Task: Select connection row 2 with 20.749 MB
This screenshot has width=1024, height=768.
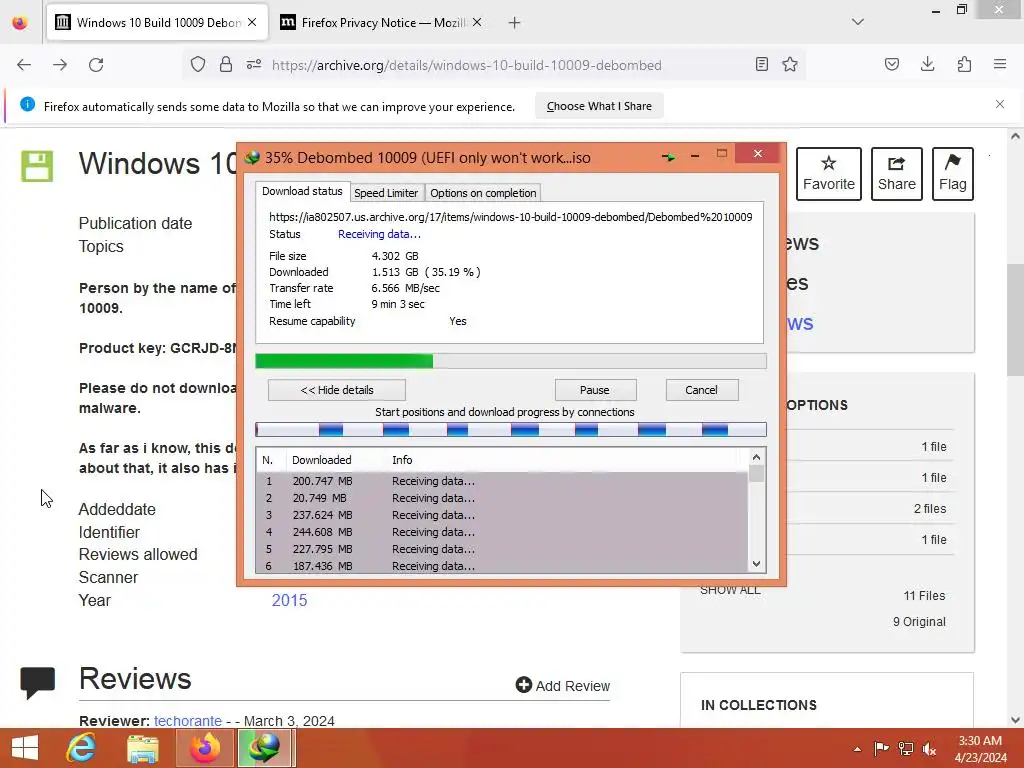Action: point(502,498)
